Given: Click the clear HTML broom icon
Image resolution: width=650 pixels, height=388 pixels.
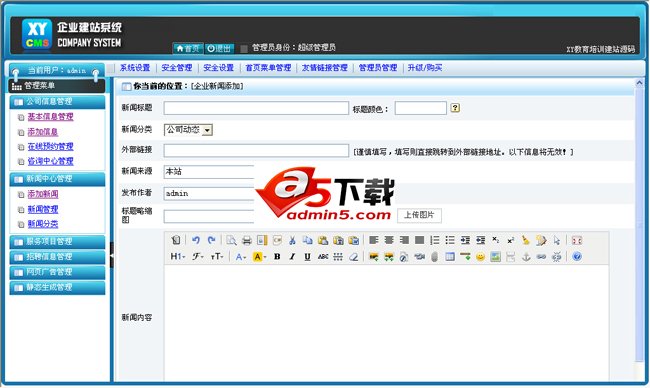Looking at the screenshot, I should point(526,240).
